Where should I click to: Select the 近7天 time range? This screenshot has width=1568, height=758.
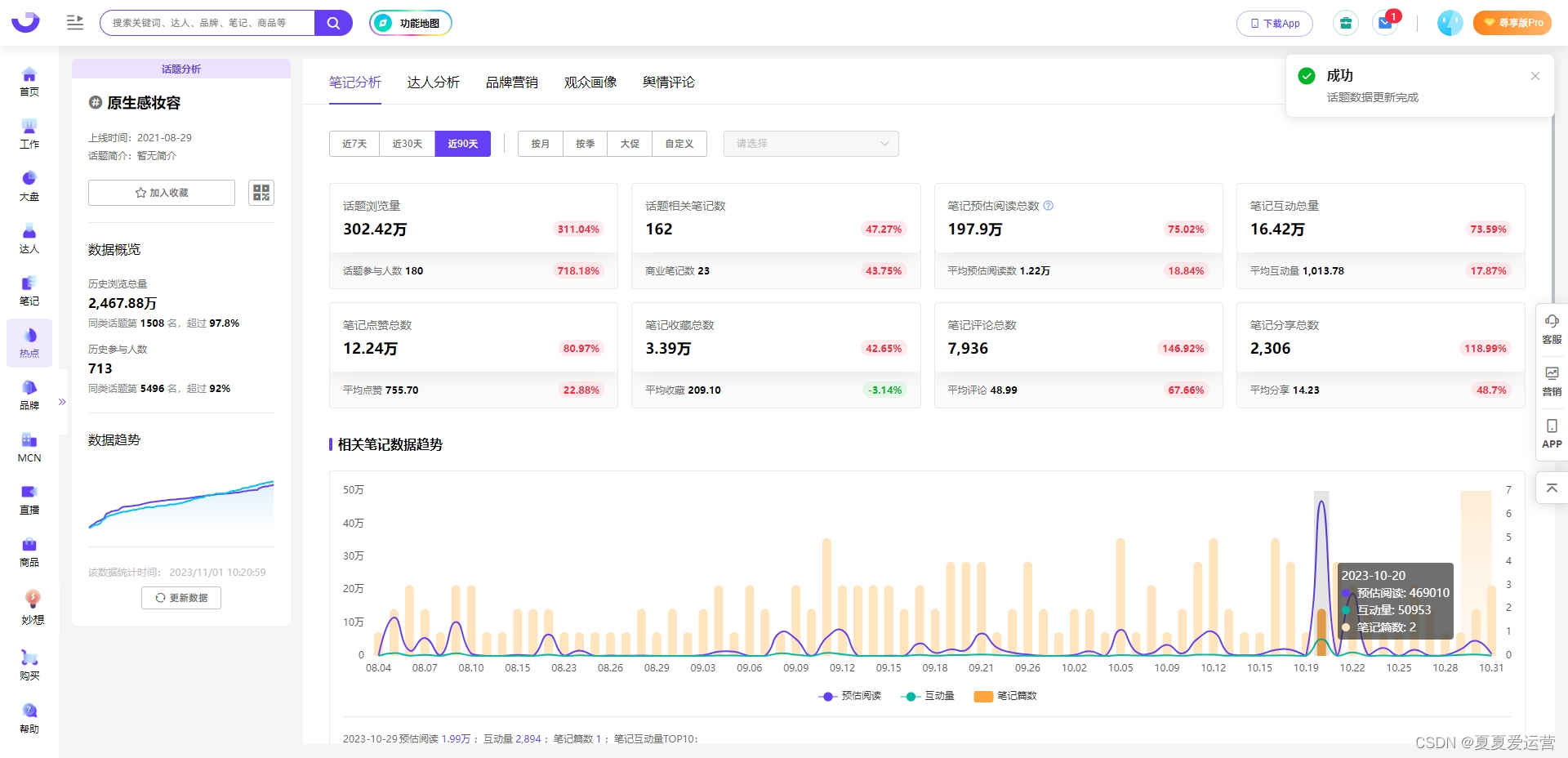354,144
